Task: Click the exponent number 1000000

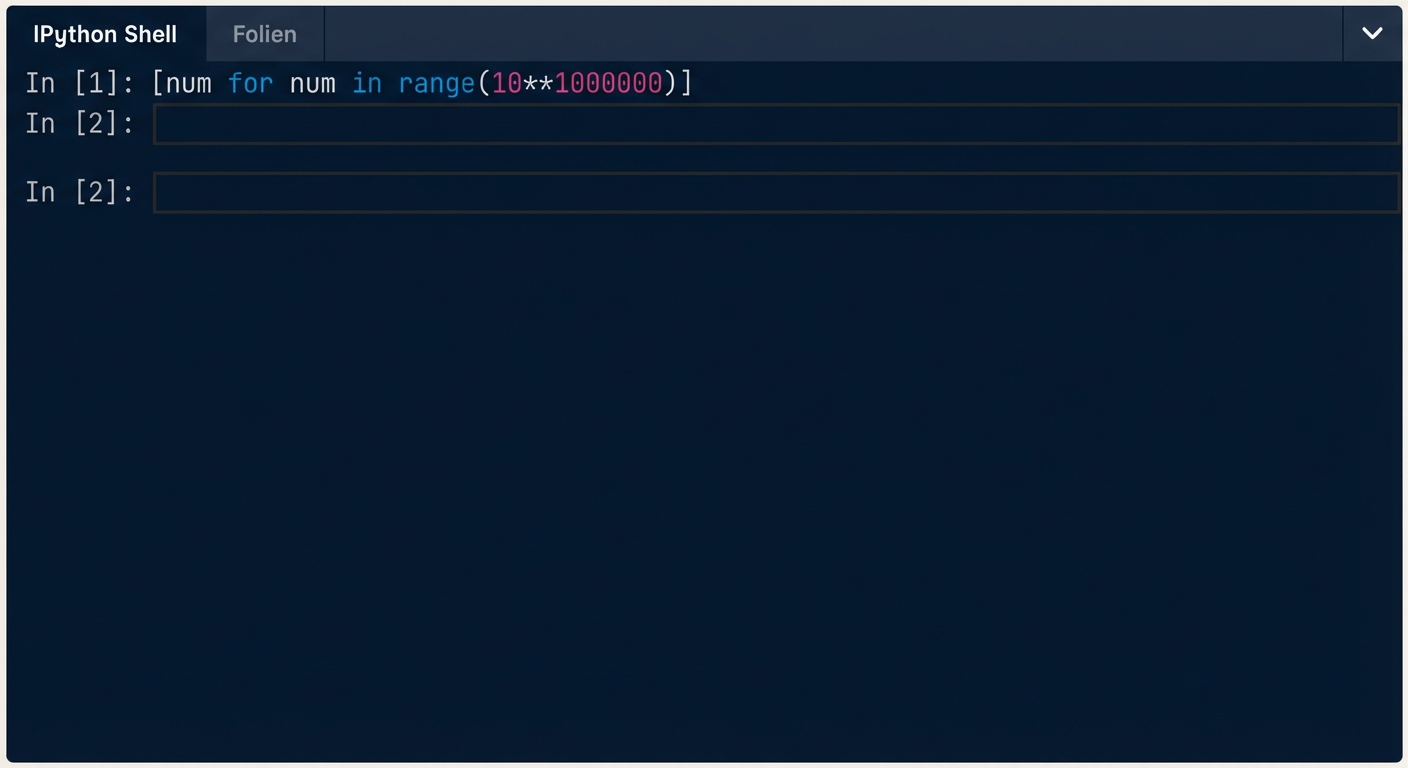Action: pyautogui.click(x=608, y=83)
